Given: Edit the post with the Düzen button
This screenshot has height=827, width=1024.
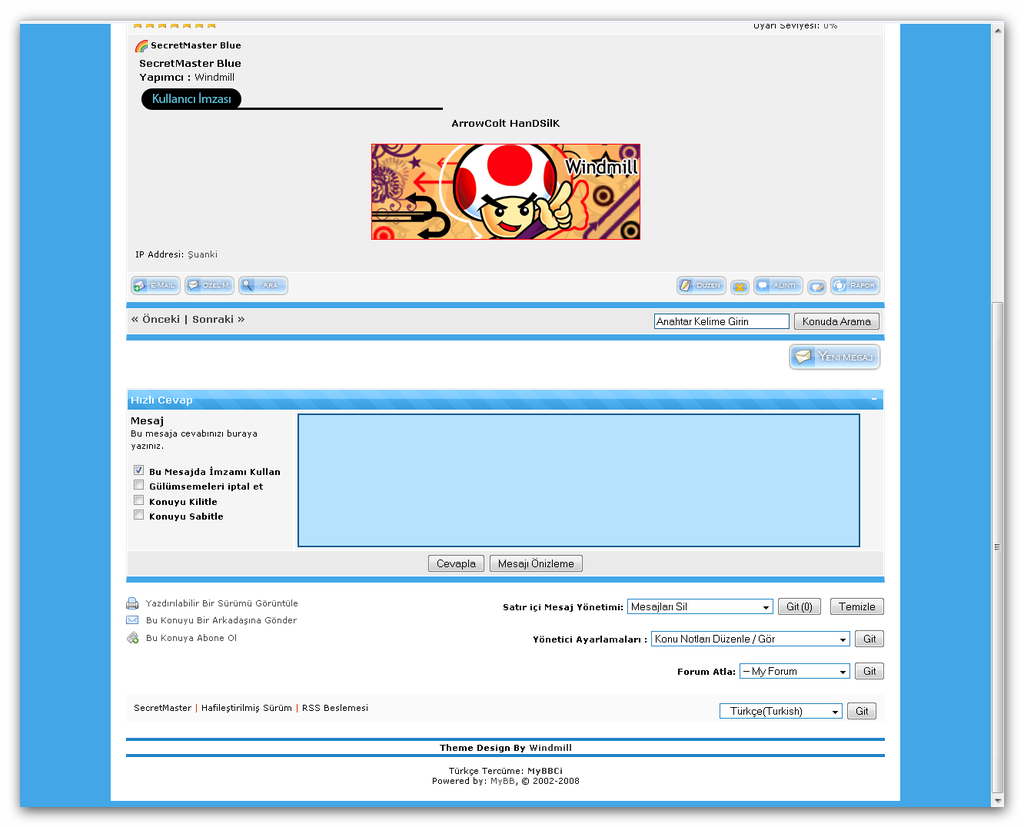Looking at the screenshot, I should coord(701,285).
